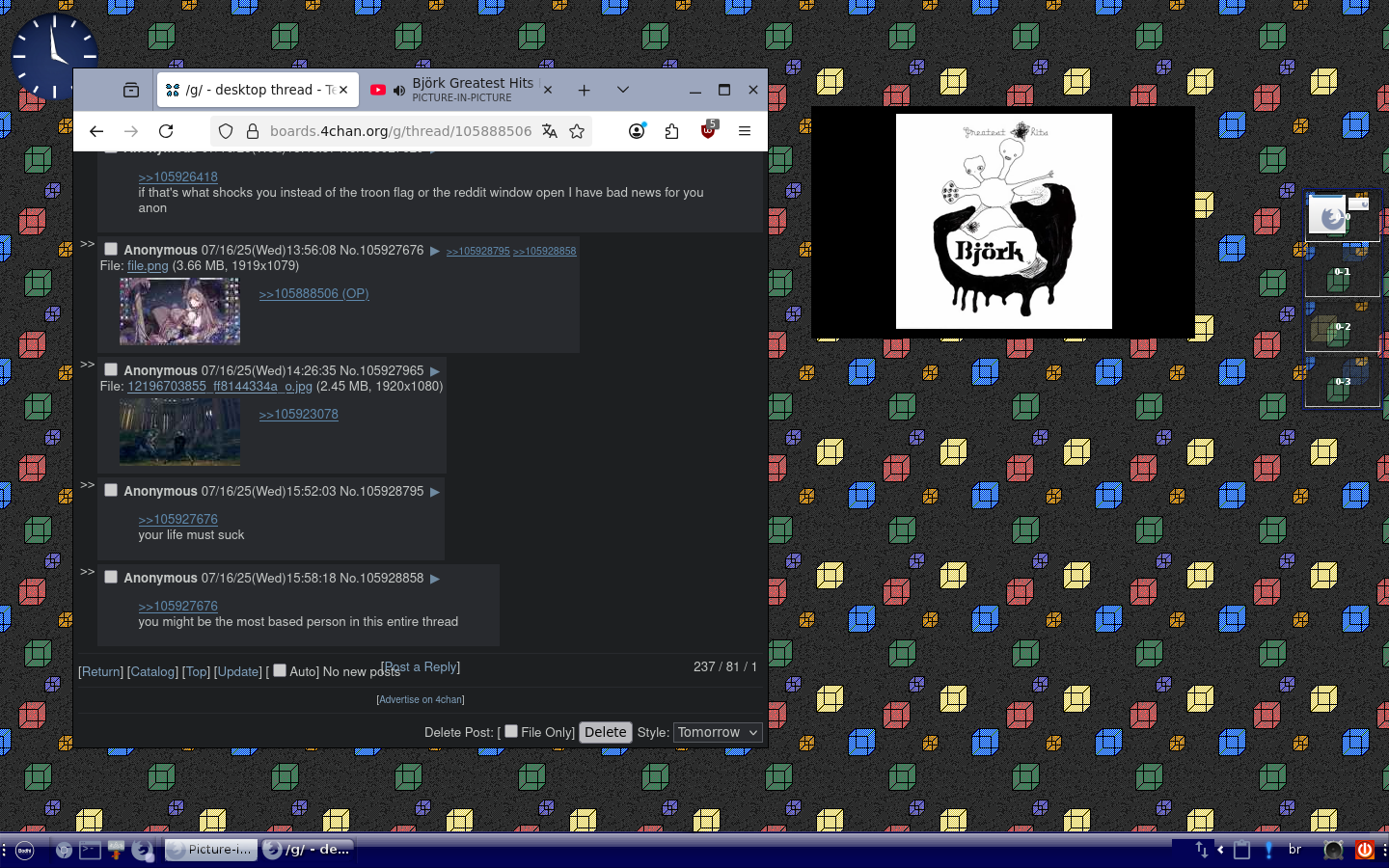This screenshot has width=1389, height=868.
Task: Mute the Björk tab via speaker icon
Action: pyautogui.click(x=399, y=90)
